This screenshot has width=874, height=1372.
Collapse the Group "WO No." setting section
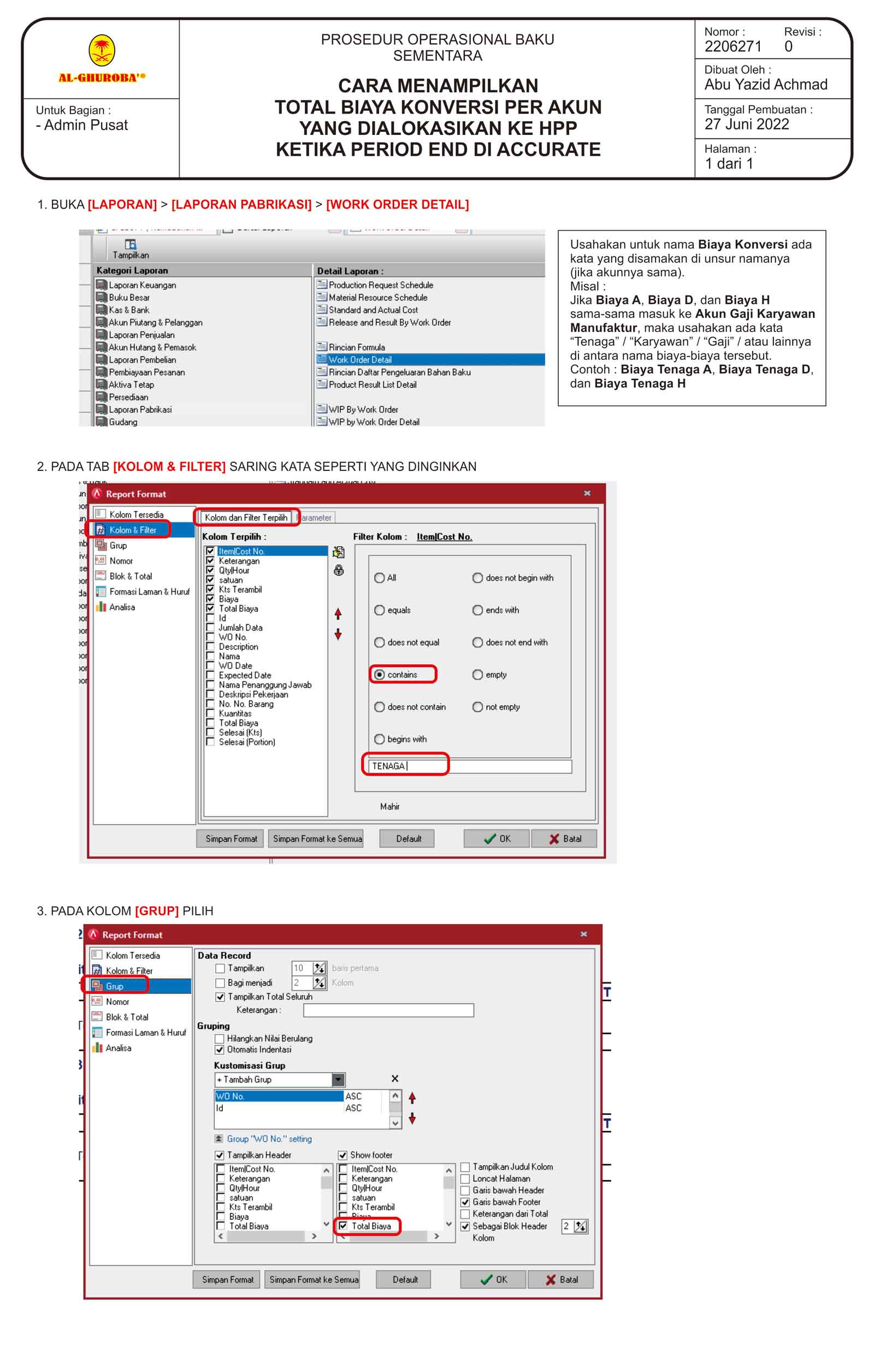pyautogui.click(x=219, y=1138)
